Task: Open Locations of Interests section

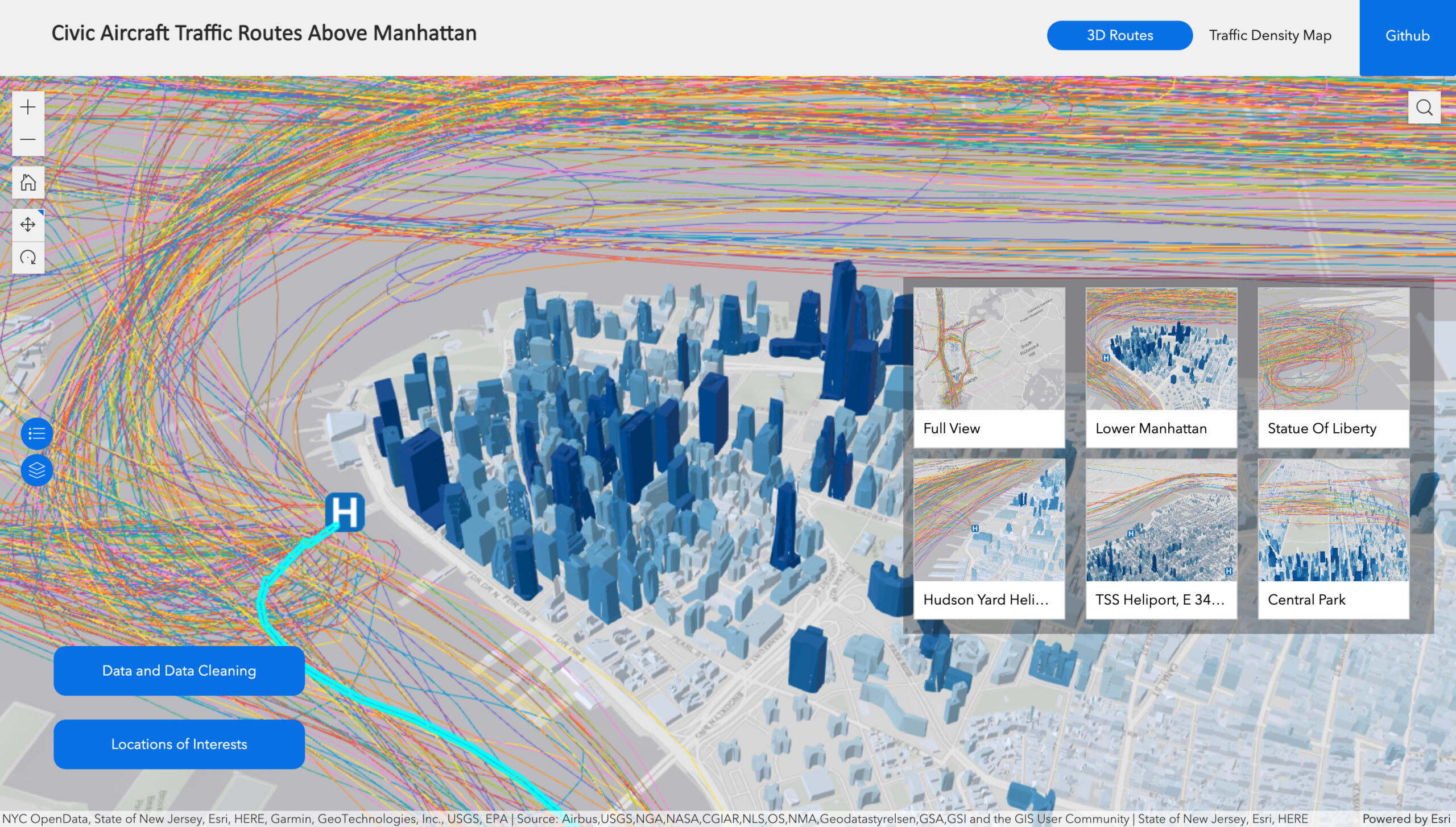Action: pos(179,743)
